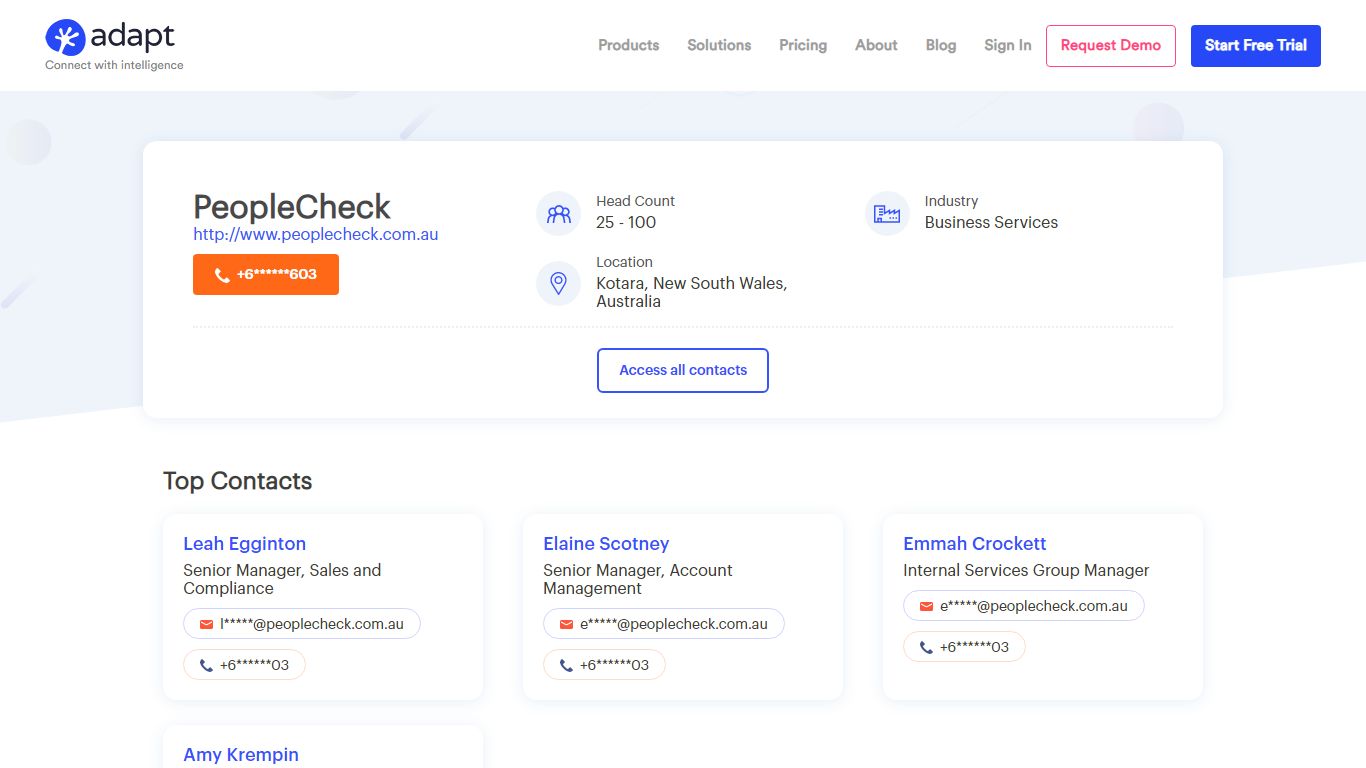
Task: Click the Request Demo button
Action: (1111, 46)
